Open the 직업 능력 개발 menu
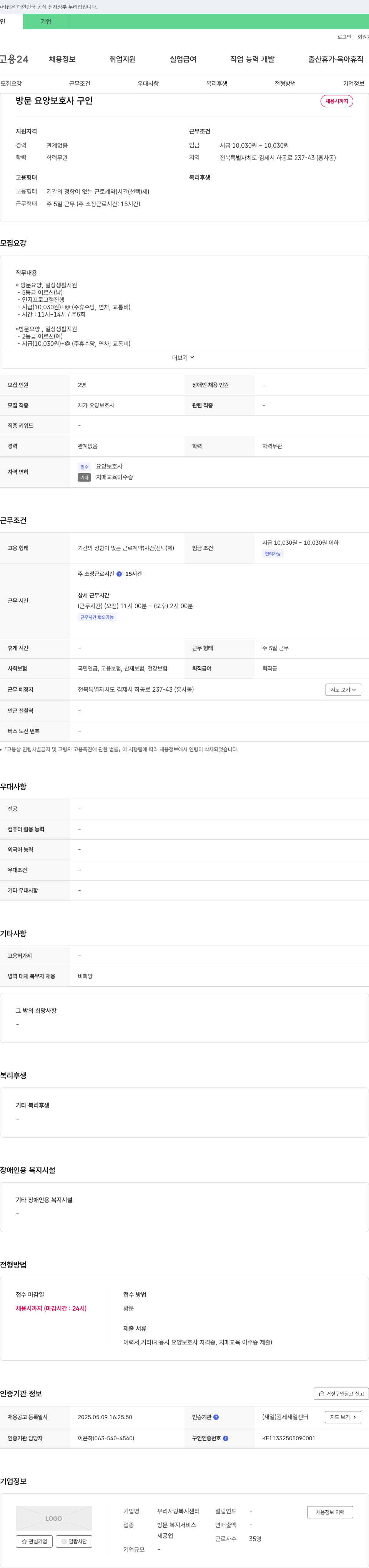Screen dimensions: 369x1568 point(252,59)
